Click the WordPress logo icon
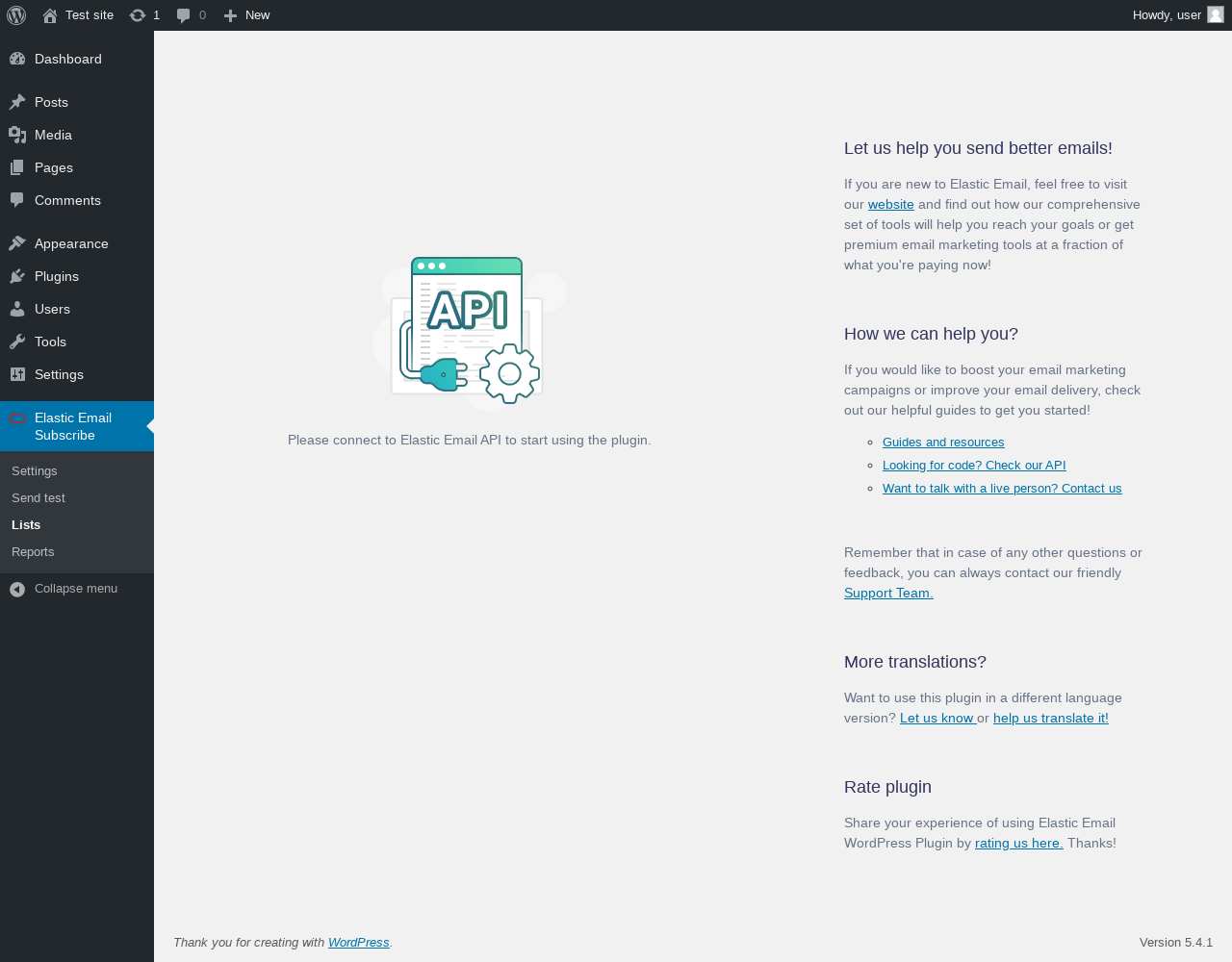Image resolution: width=1232 pixels, height=962 pixels. tap(16, 15)
